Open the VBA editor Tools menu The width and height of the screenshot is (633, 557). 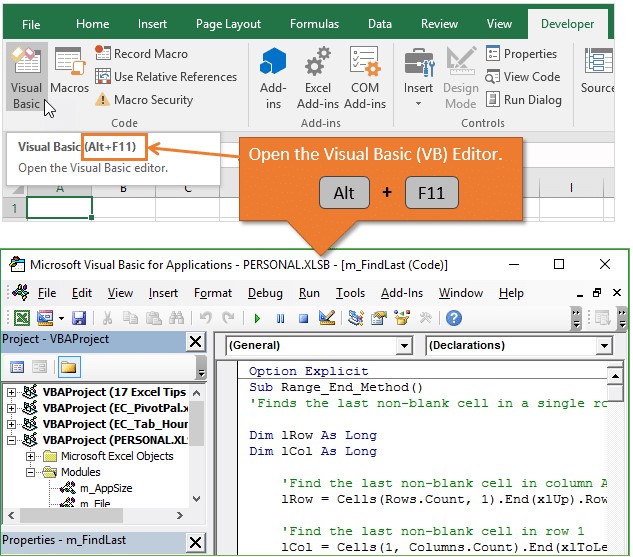(350, 293)
